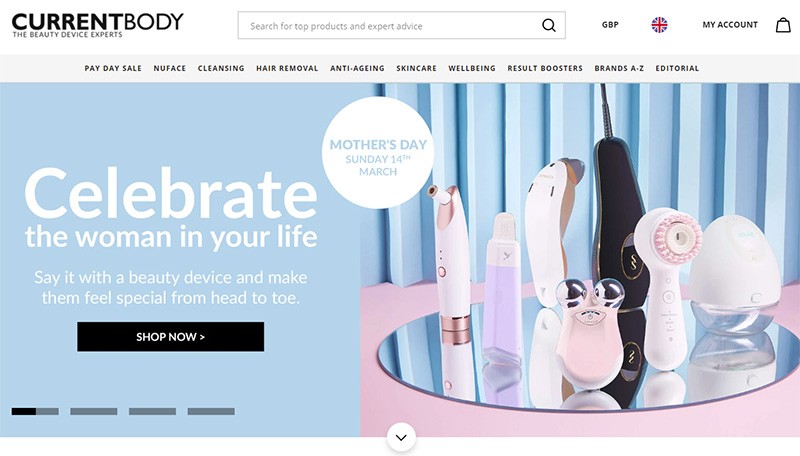Click the scroll-down chevron circle
The height and width of the screenshot is (456, 800).
pos(401,437)
